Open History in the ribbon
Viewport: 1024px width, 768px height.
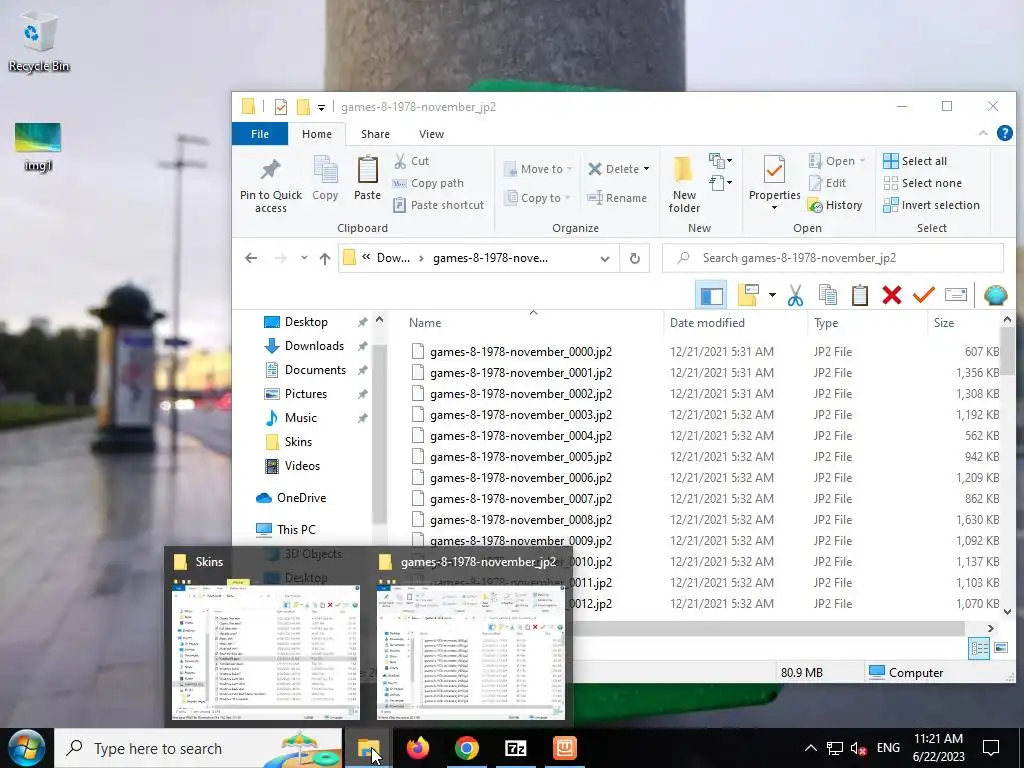click(x=835, y=205)
